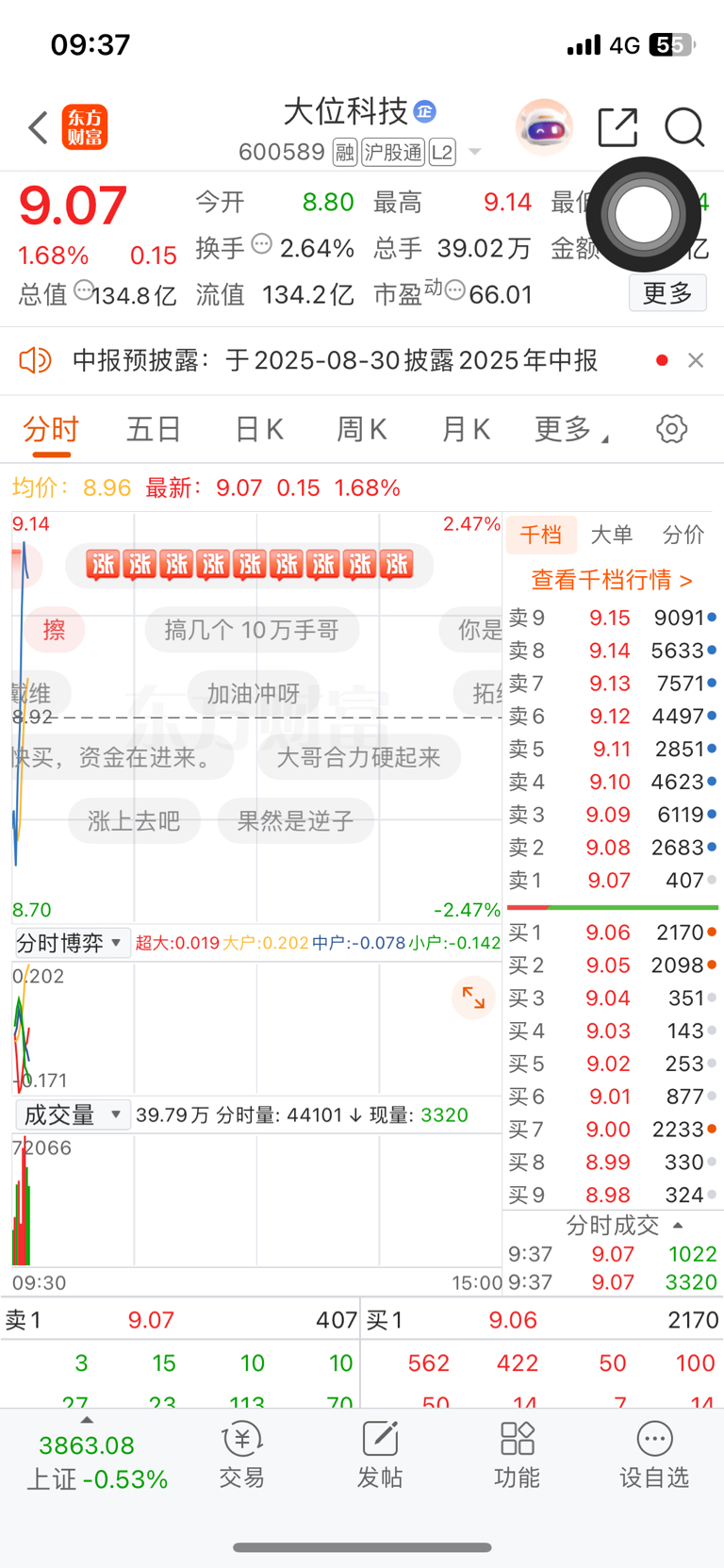The image size is (724, 1568).
Task: Tap the 发帖 post icon
Action: click(380, 1455)
